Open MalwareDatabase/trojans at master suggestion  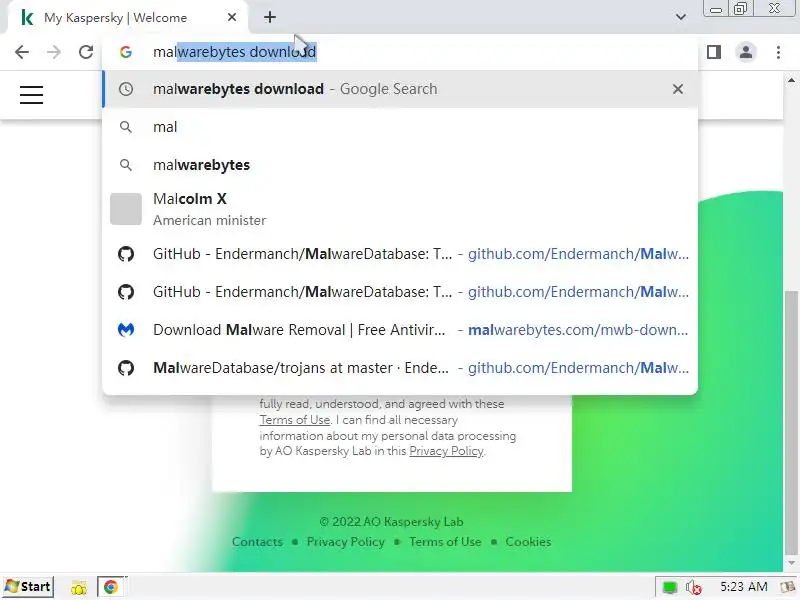click(400, 368)
